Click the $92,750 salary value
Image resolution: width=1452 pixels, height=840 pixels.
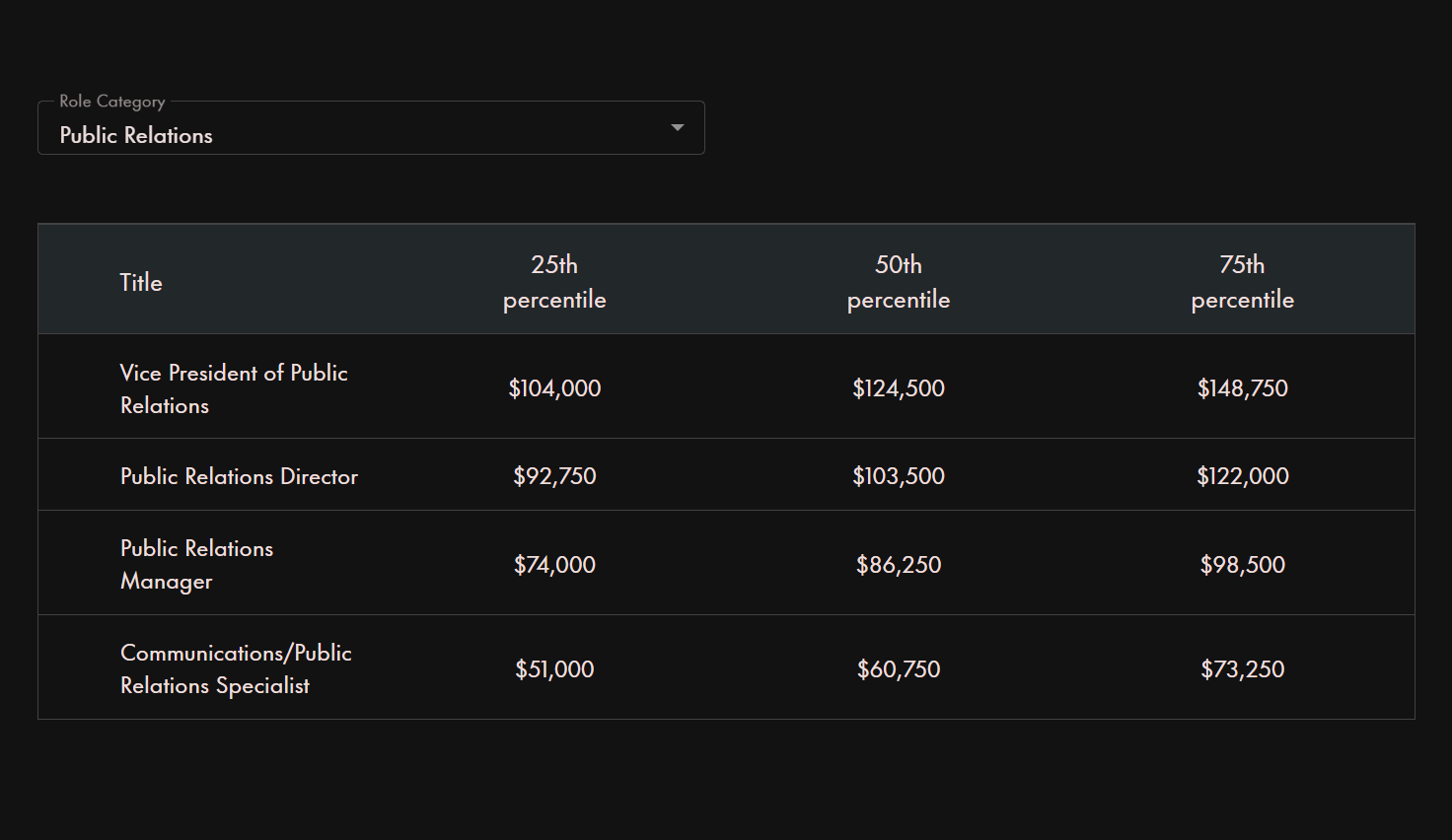pyautogui.click(x=554, y=476)
